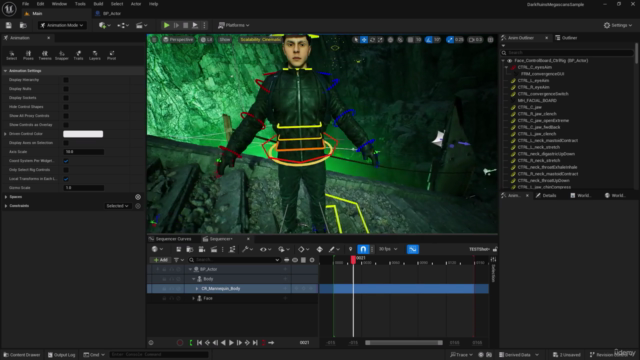The width and height of the screenshot is (640, 360).
Task: Enable the Display Nulls checkbox
Action: click(x=66, y=89)
